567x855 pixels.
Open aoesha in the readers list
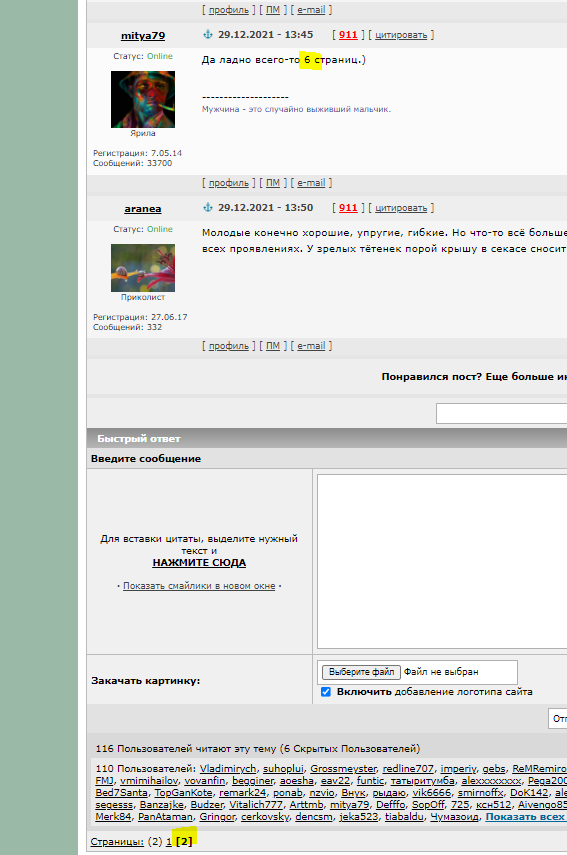tap(297, 781)
